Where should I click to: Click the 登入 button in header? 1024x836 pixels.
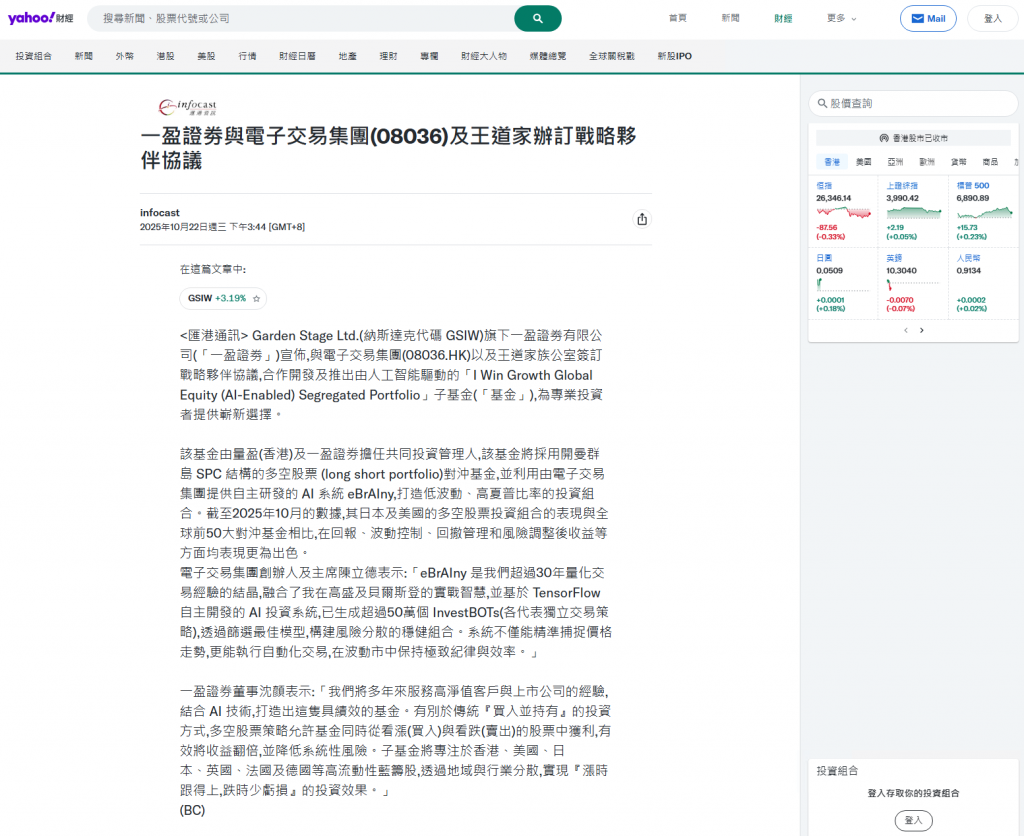(992, 18)
